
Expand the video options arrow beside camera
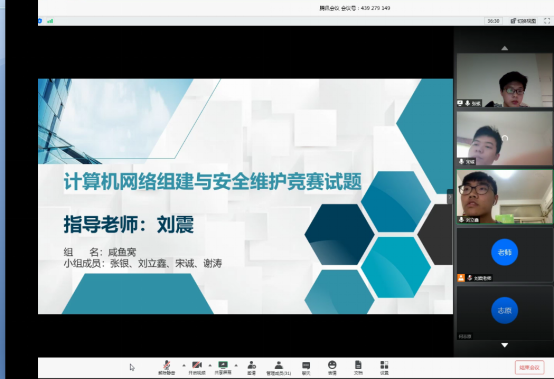(210, 365)
